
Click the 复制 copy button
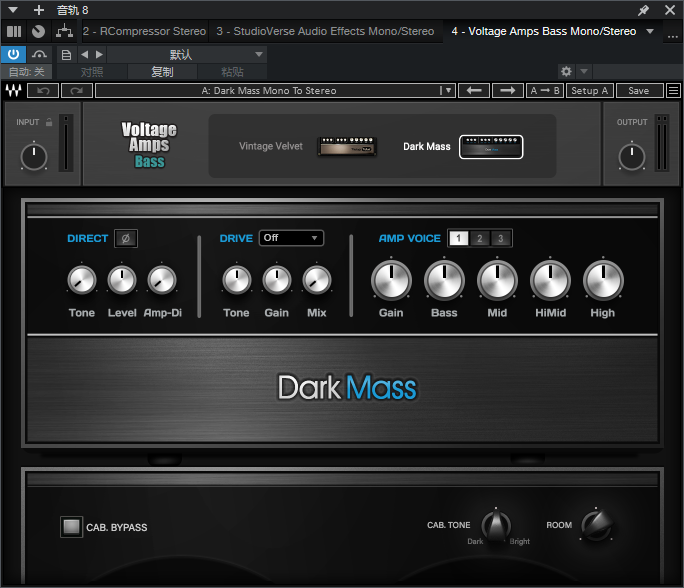tap(162, 72)
